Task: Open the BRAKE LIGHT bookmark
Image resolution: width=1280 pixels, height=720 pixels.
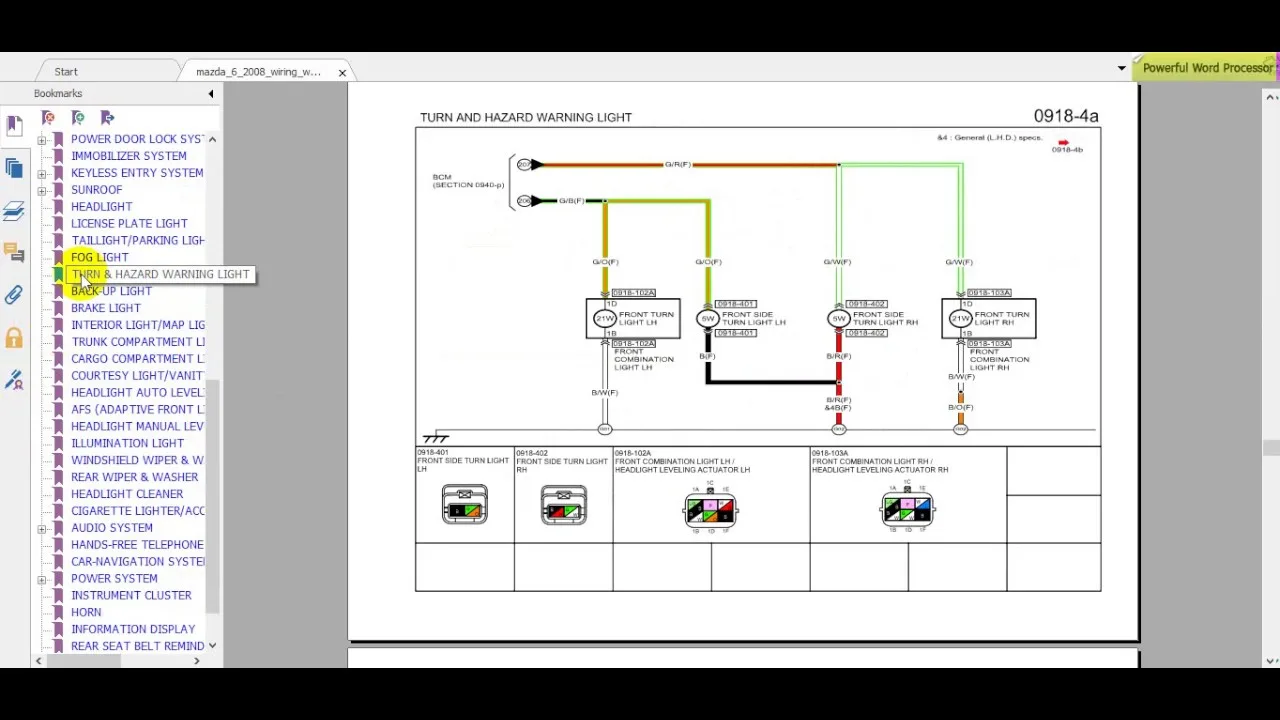Action: pos(105,308)
